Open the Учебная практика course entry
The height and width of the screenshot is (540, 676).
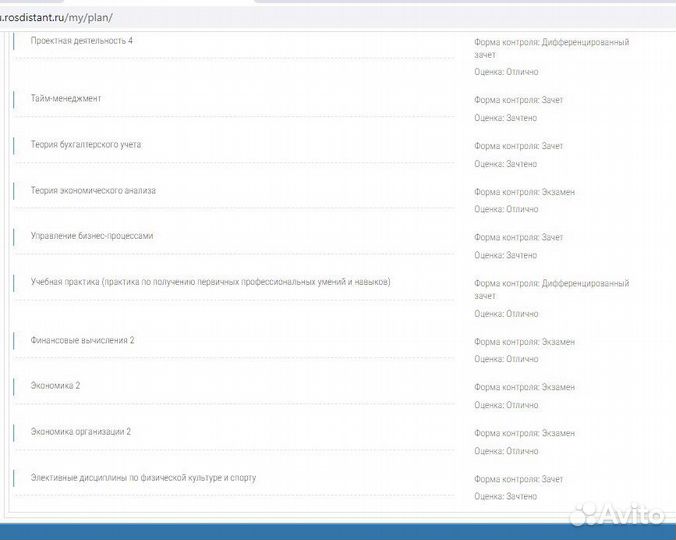pos(210,282)
